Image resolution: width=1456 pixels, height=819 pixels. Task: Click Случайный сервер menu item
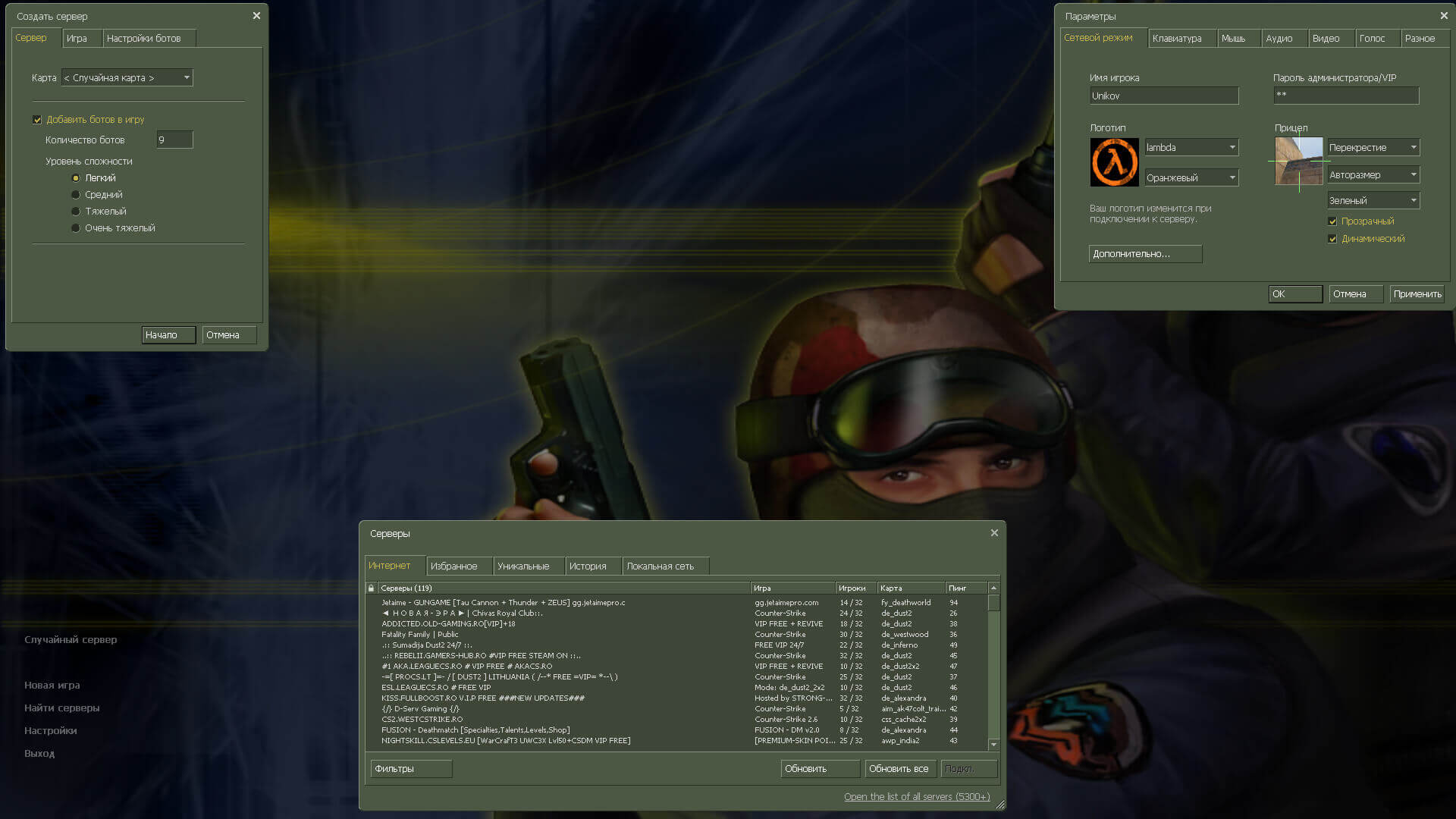tap(71, 640)
